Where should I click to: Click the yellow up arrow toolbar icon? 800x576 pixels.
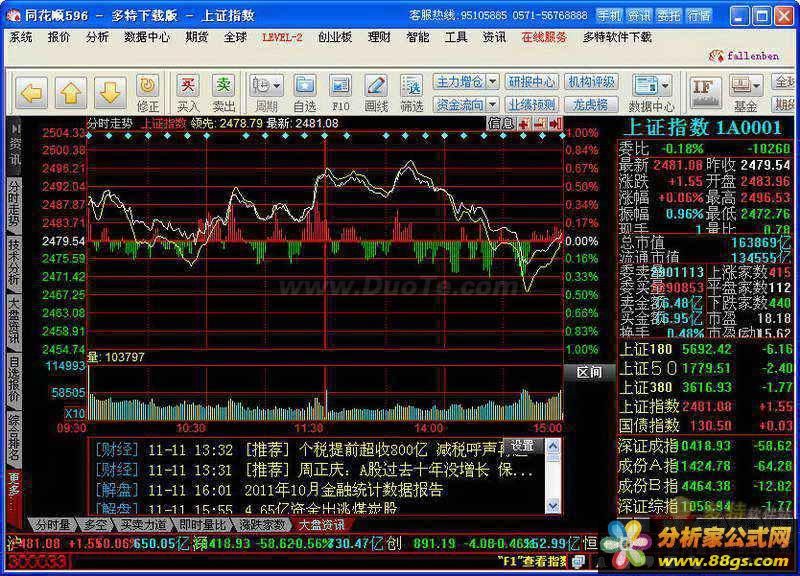coord(71,93)
